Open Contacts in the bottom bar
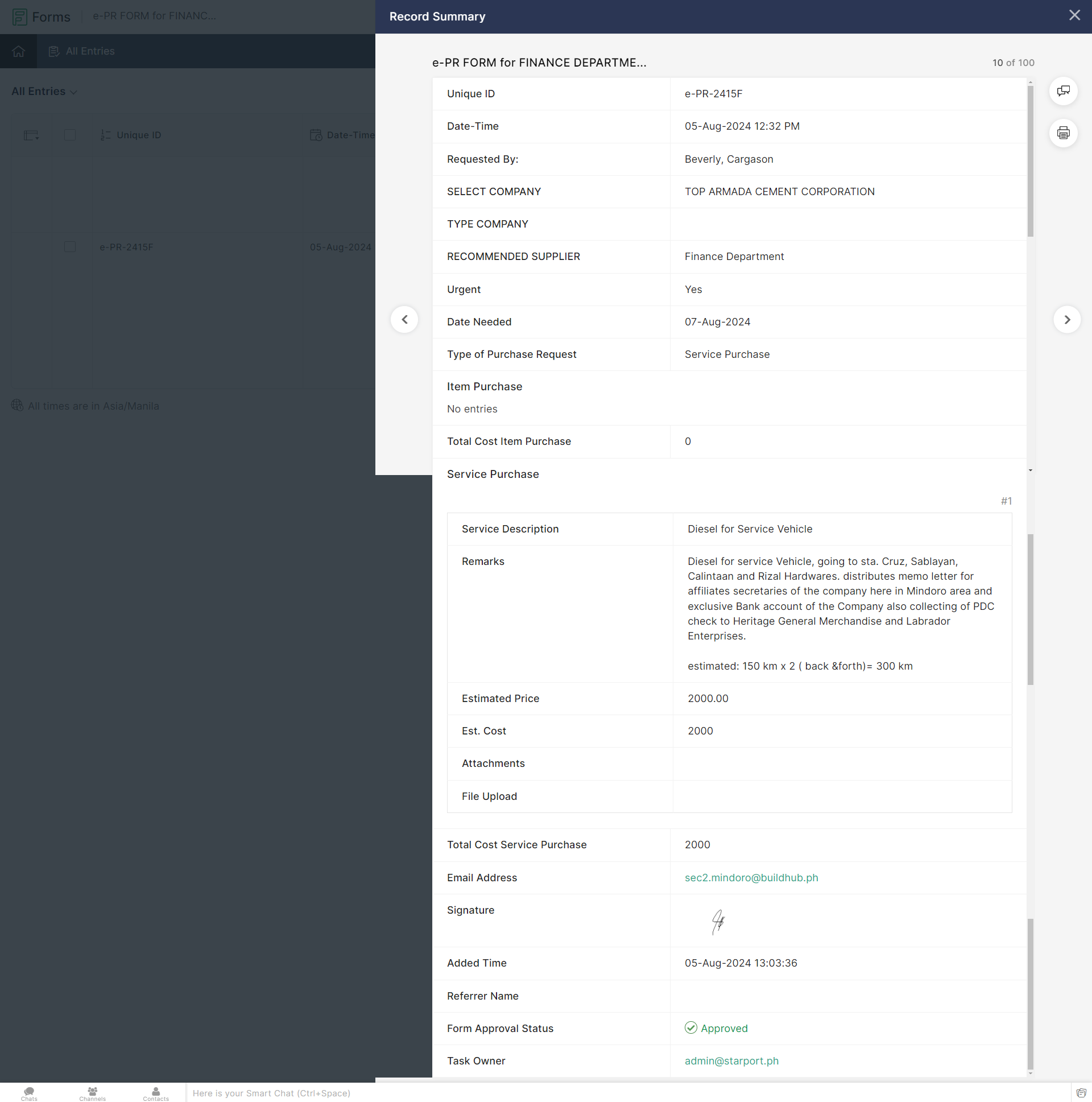The width and height of the screenshot is (1092, 1102). [x=156, y=1093]
